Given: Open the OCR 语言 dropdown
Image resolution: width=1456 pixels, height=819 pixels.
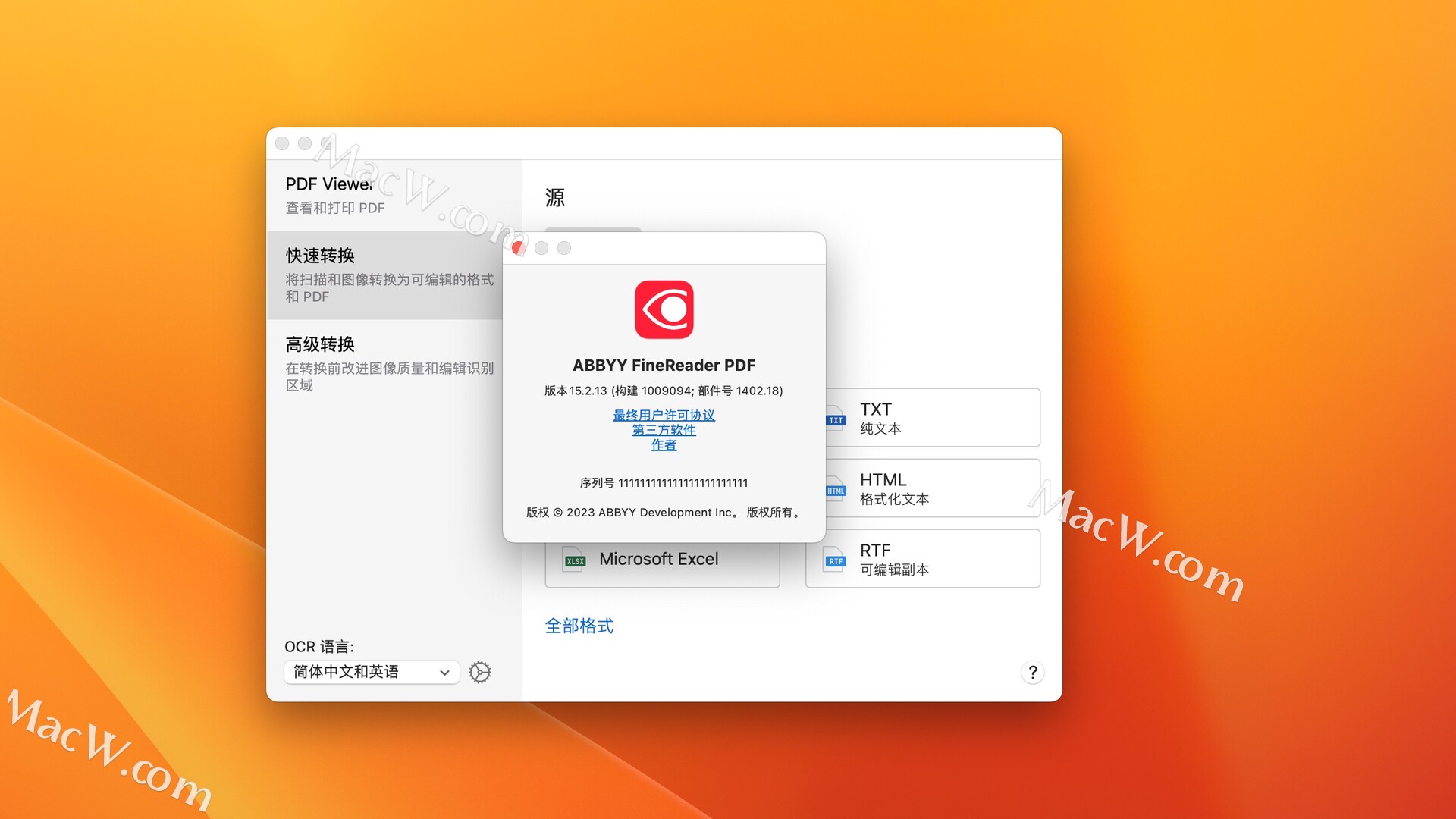Looking at the screenshot, I should pos(371,672).
